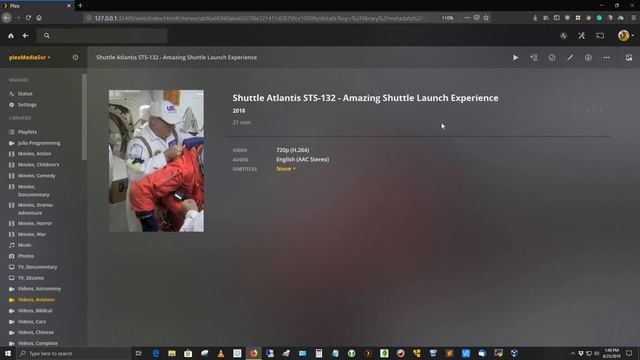The height and width of the screenshot is (360, 640).
Task: Set the star rating for this video
Action: click(587, 111)
